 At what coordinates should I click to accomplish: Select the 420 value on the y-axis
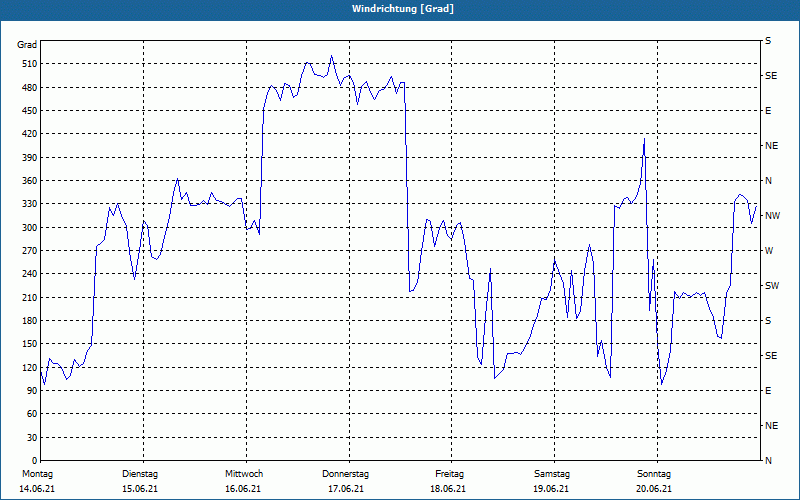pyautogui.click(x=29, y=134)
